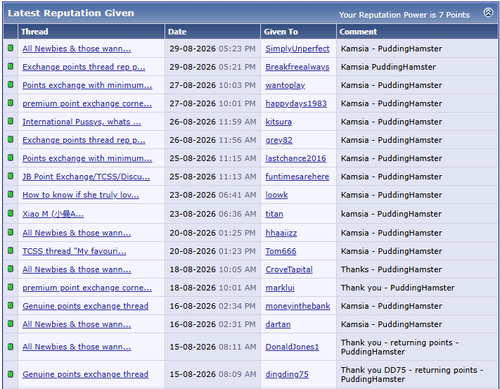Screen dimensions: 500x389
Task: Click green reputation icon in dingding75 row
Action: tap(11, 374)
